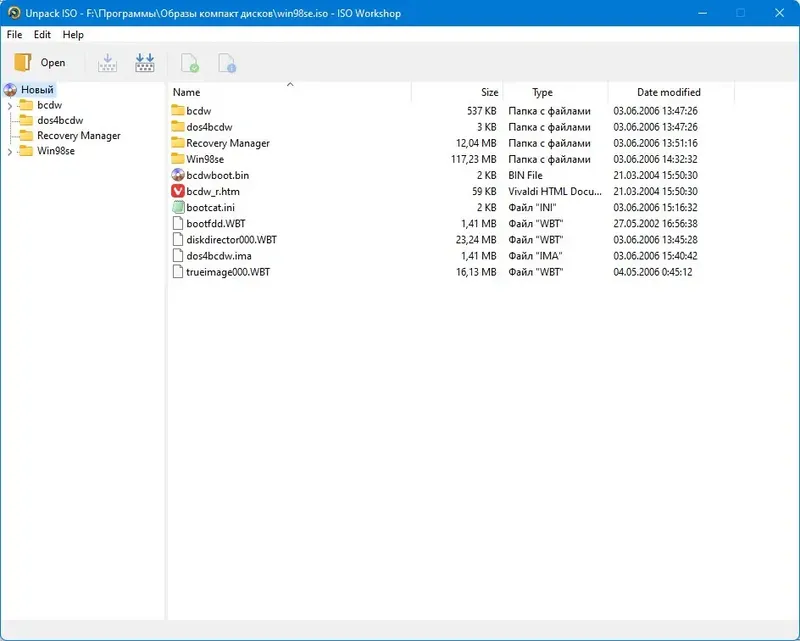The width and height of the screenshot is (800, 641).
Task: Select Win98se folder in the tree
Action: click(56, 151)
